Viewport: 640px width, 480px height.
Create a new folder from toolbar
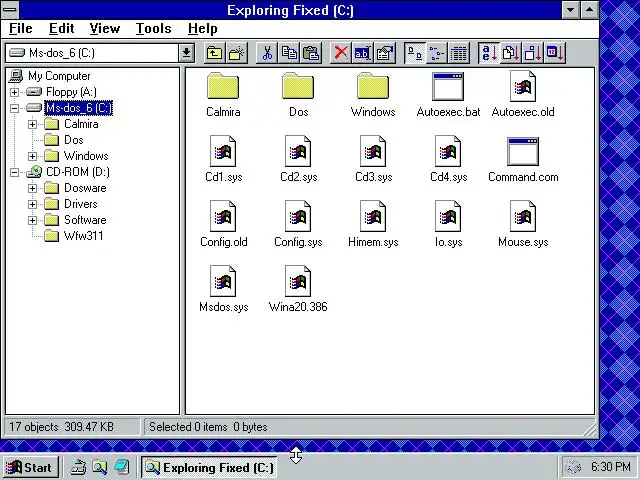[x=237, y=53]
